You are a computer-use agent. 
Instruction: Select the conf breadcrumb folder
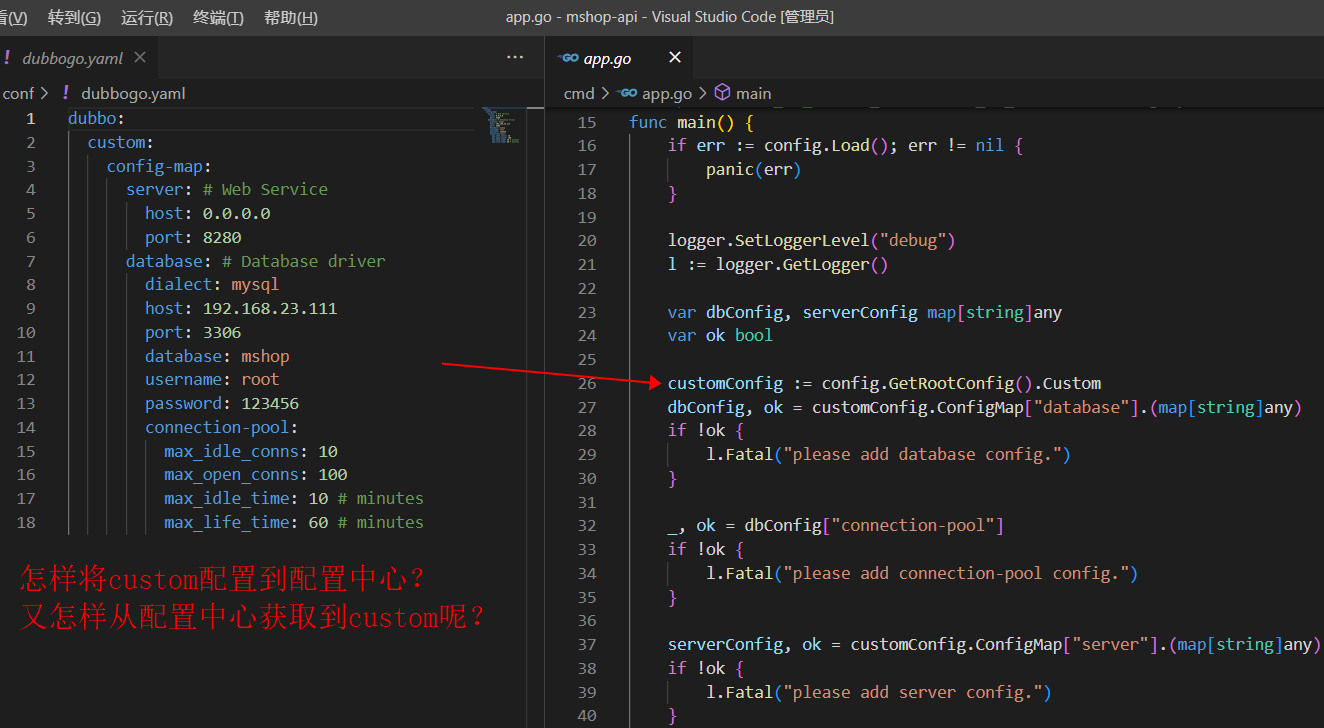point(18,93)
